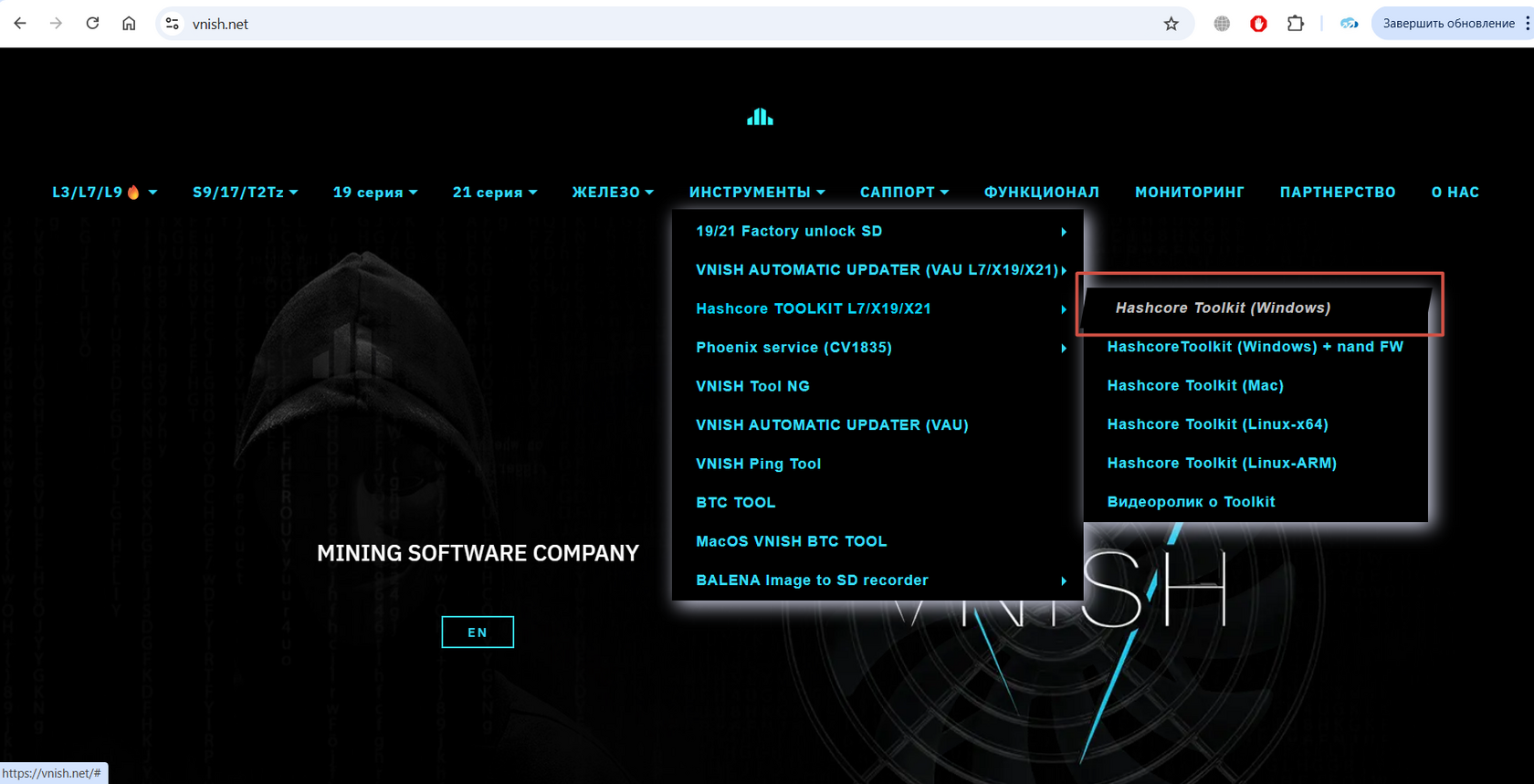This screenshot has height=784, width=1534.
Task: Open the red Opera-style extension icon
Action: (x=1258, y=24)
